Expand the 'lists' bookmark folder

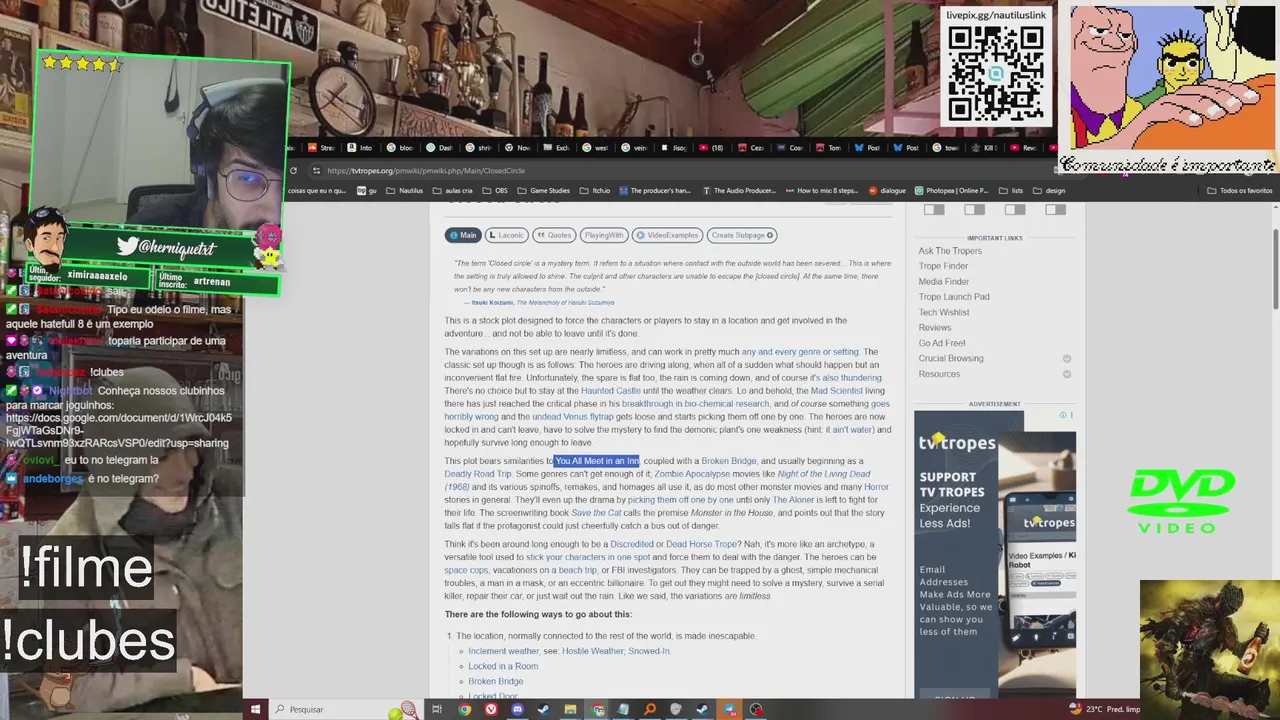tap(1011, 190)
